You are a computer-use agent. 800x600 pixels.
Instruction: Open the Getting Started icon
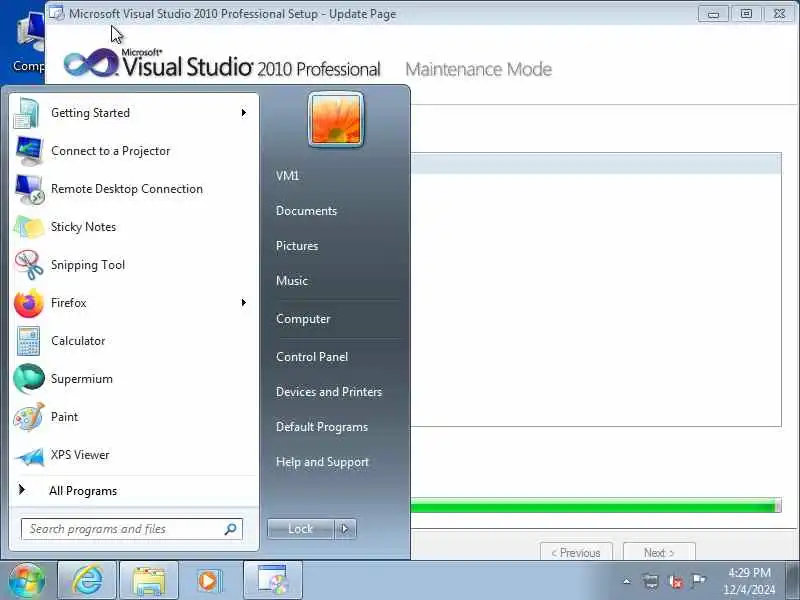coord(27,113)
